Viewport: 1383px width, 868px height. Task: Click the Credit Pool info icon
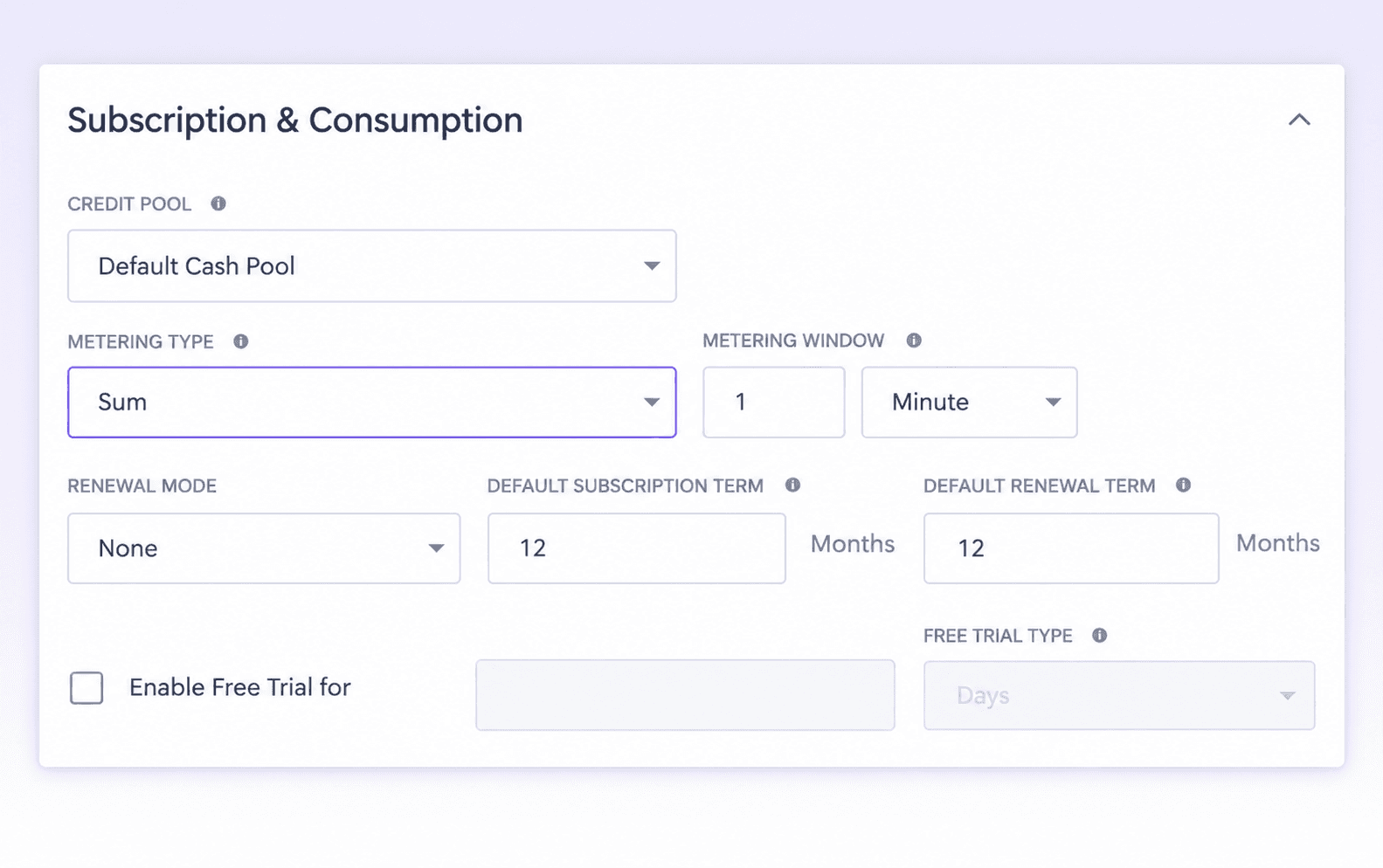218,203
